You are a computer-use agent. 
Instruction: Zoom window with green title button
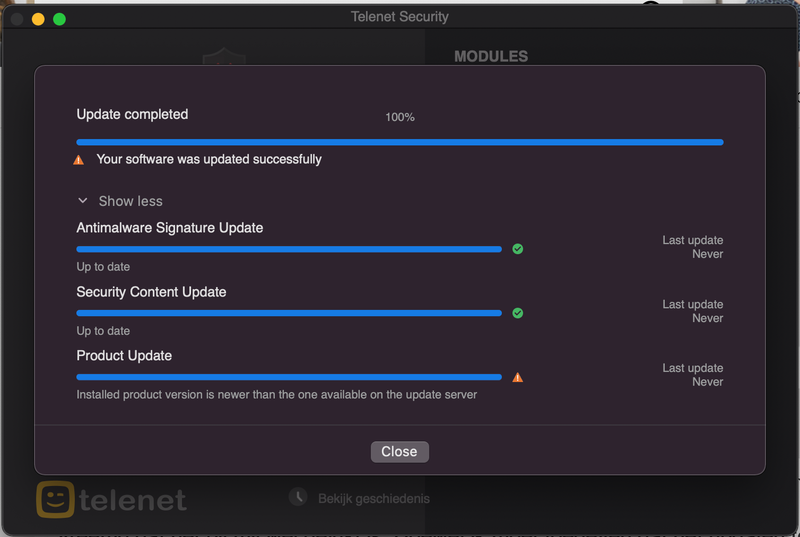point(59,19)
